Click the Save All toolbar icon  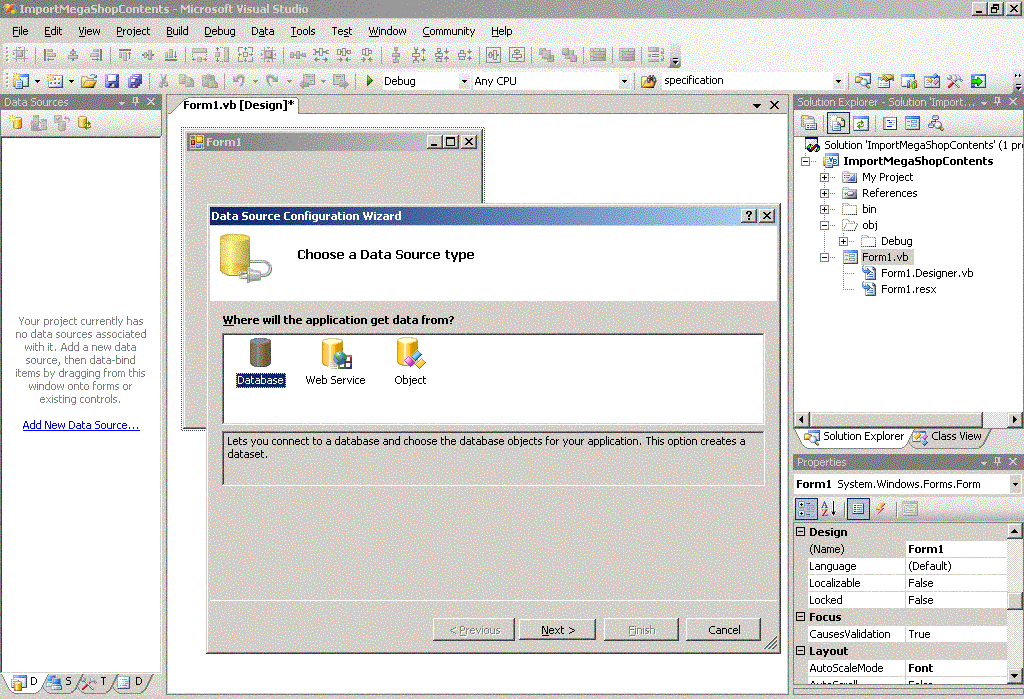point(135,81)
